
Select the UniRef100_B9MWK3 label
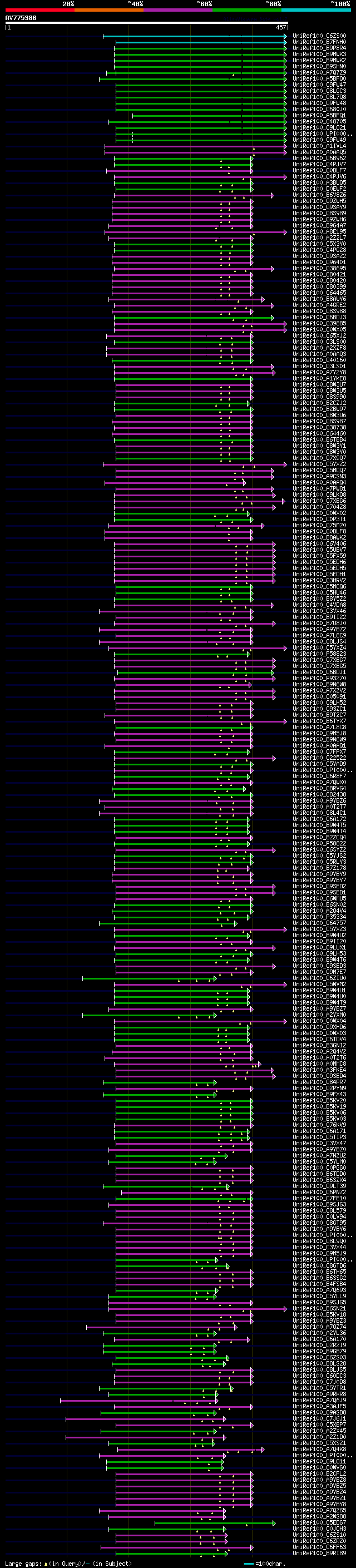click(x=319, y=54)
